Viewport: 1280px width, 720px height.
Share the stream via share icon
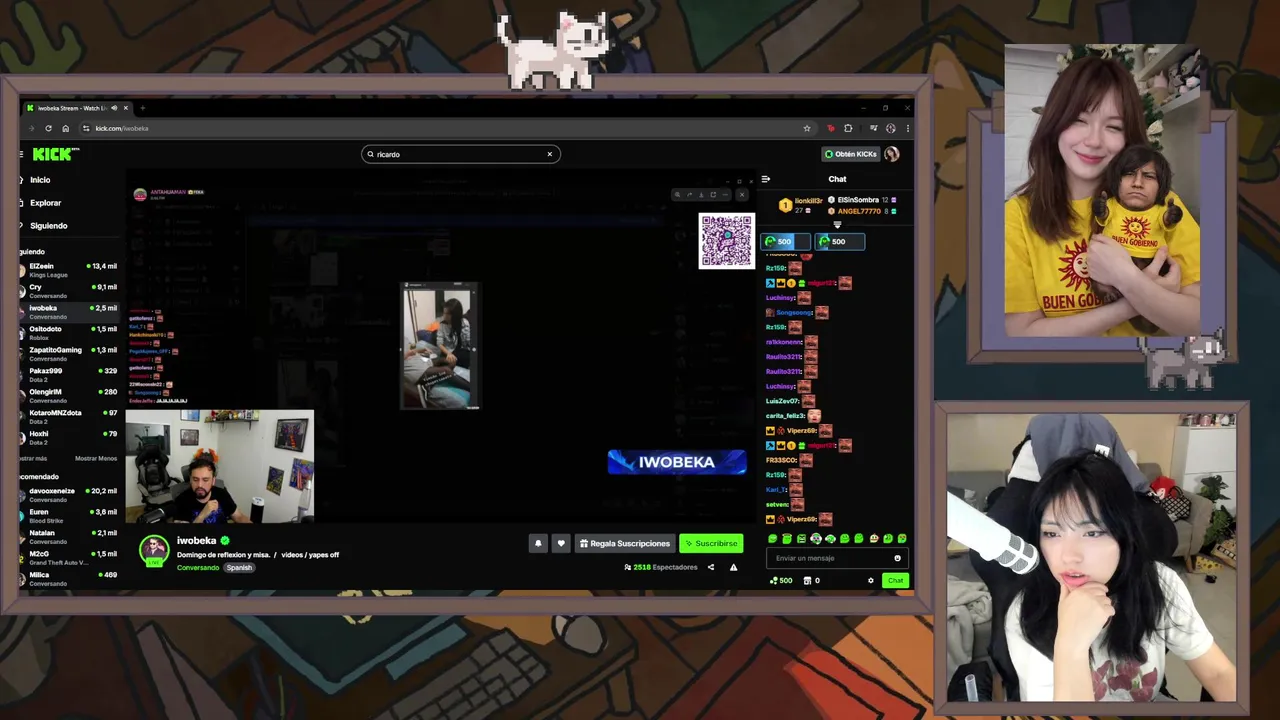point(711,567)
